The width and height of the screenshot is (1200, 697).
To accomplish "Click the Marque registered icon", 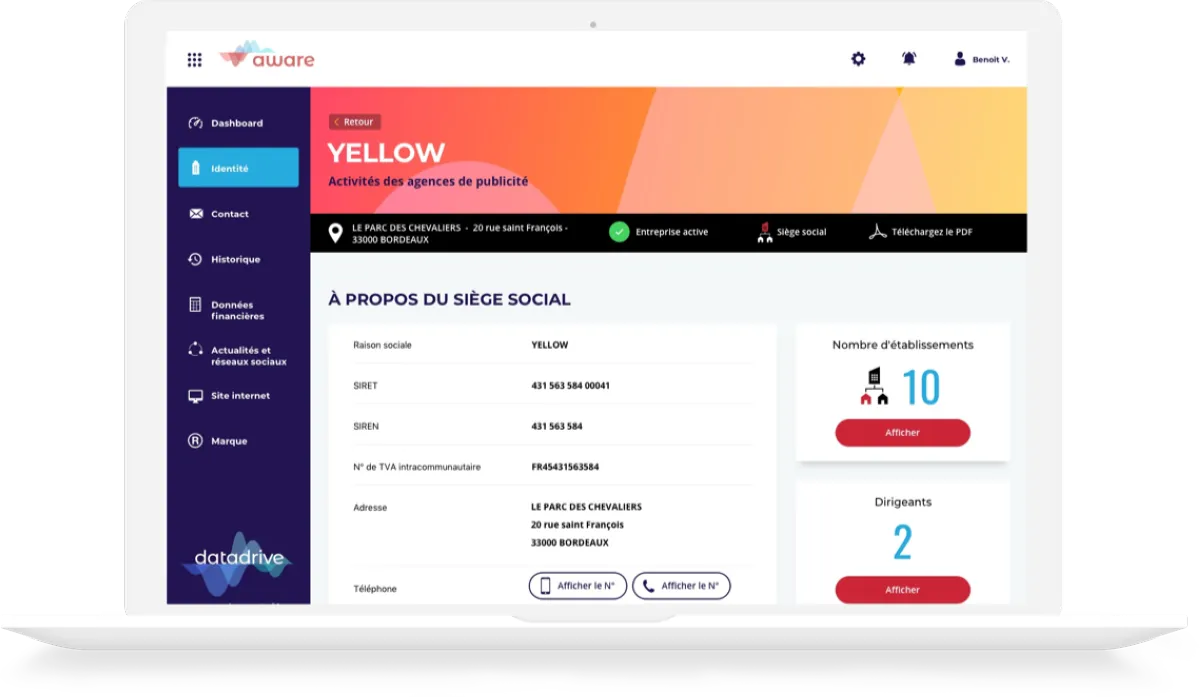I will (196, 441).
